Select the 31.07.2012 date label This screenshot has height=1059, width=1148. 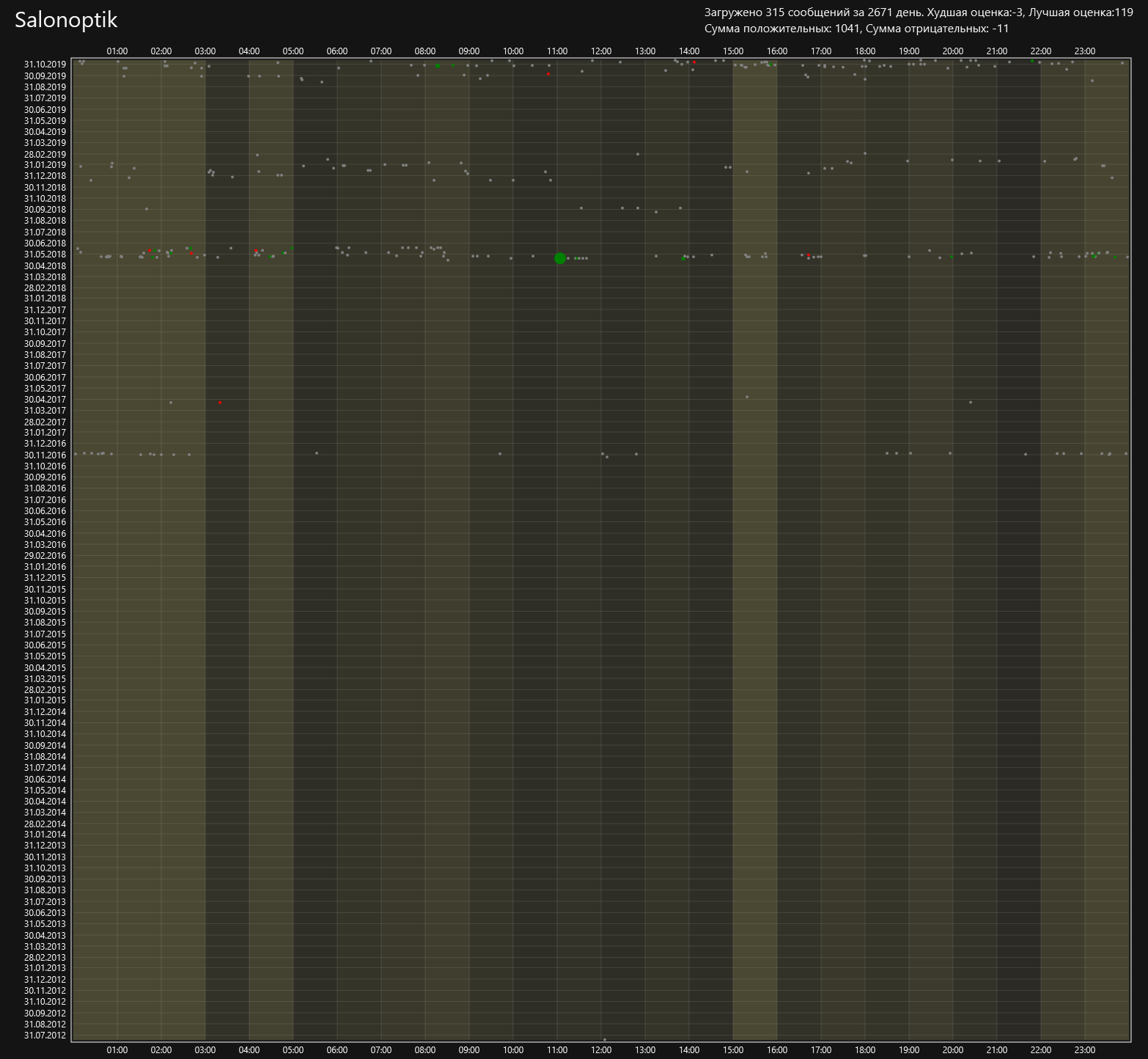pos(45,1036)
